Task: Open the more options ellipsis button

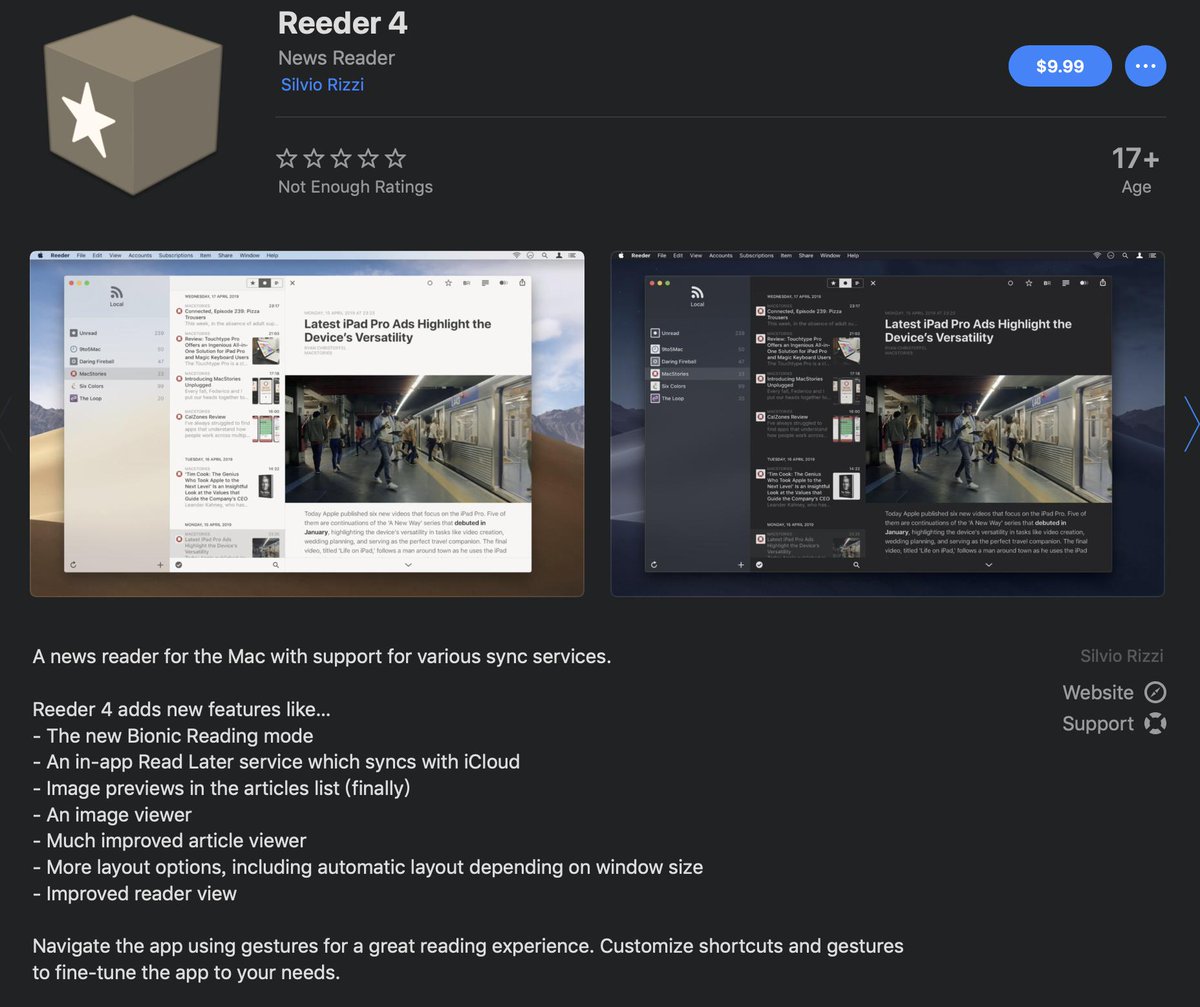Action: click(x=1146, y=66)
